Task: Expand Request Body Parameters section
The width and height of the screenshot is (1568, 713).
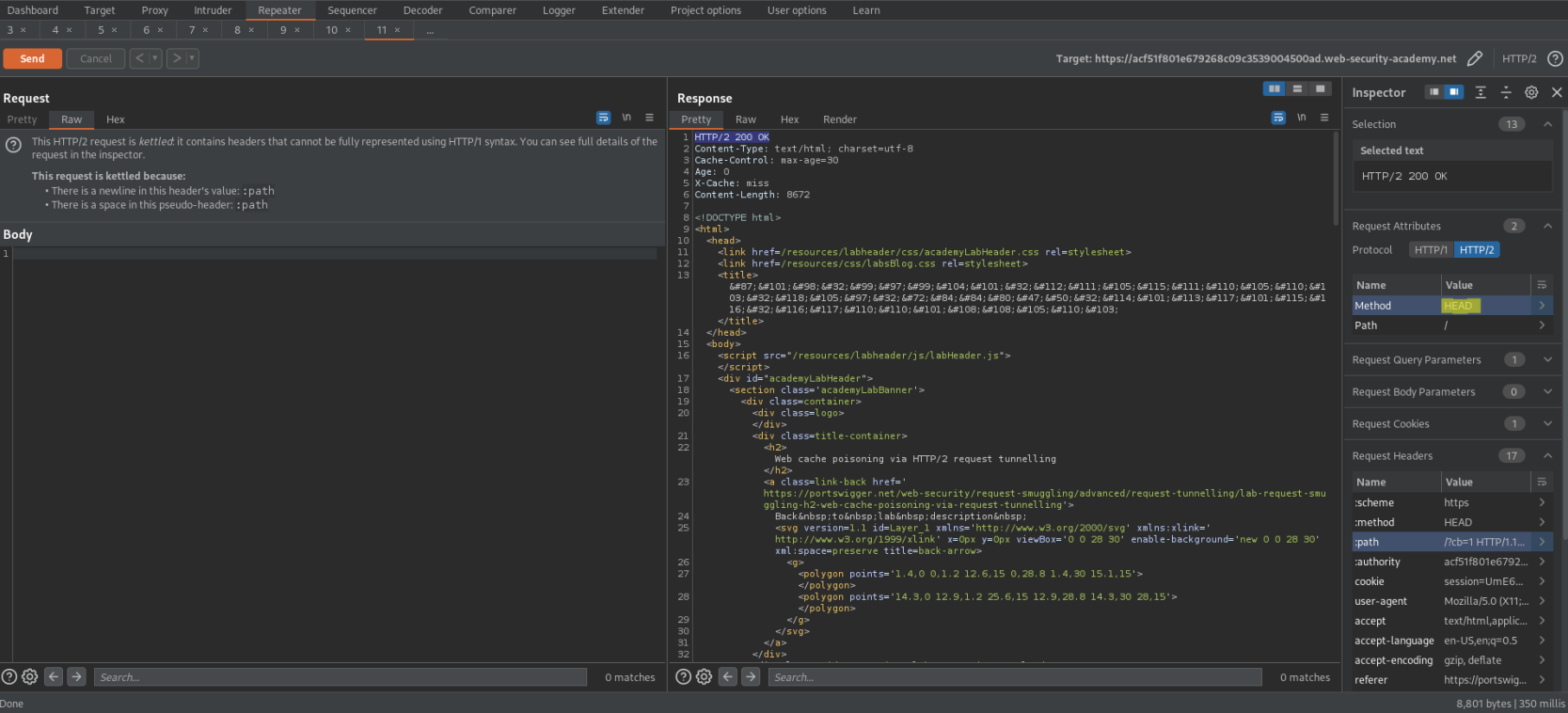Action: (x=1547, y=391)
